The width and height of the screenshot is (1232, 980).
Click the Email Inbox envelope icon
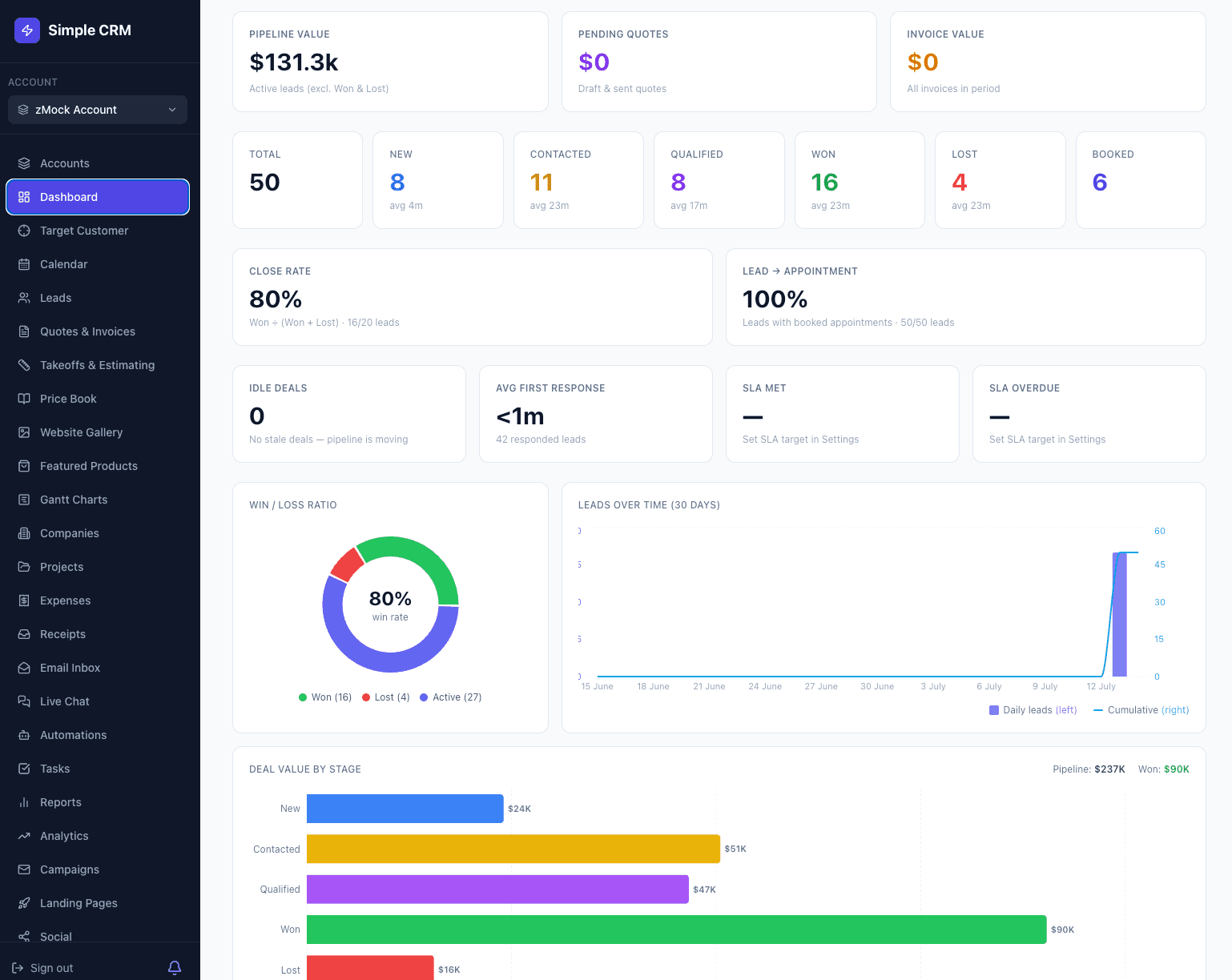(24, 668)
